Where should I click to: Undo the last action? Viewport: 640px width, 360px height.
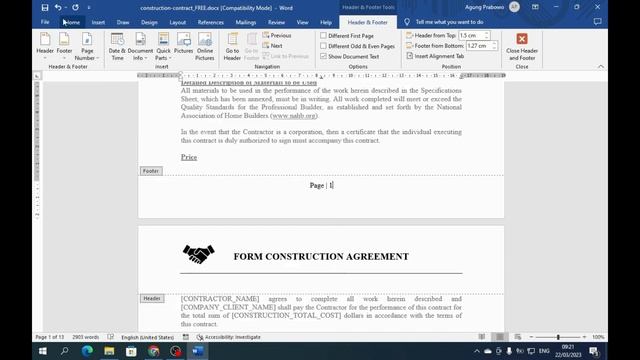58,7
